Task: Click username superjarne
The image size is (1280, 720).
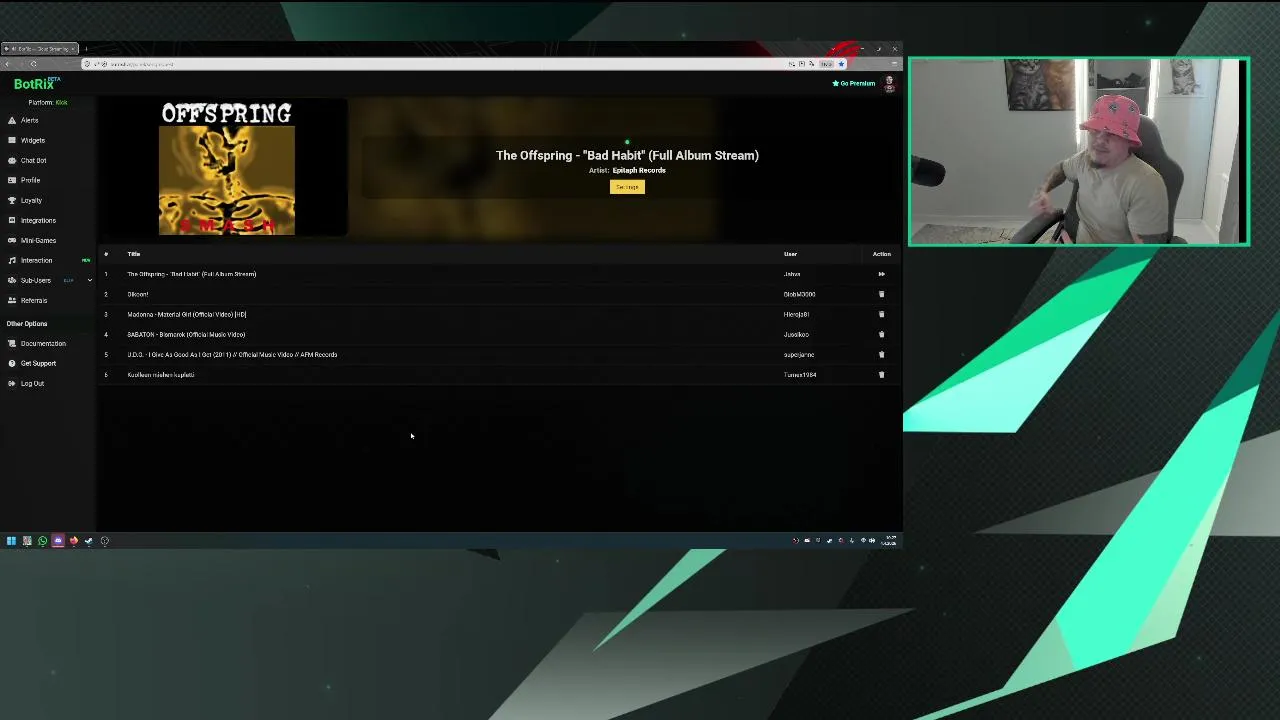Action: coord(799,354)
